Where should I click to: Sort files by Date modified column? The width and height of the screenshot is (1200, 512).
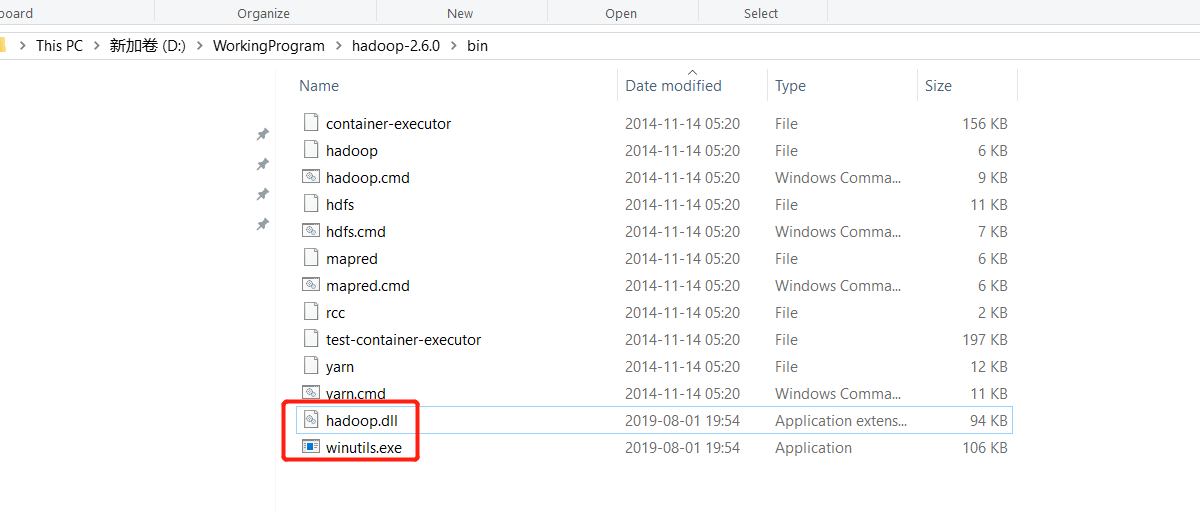[x=673, y=86]
